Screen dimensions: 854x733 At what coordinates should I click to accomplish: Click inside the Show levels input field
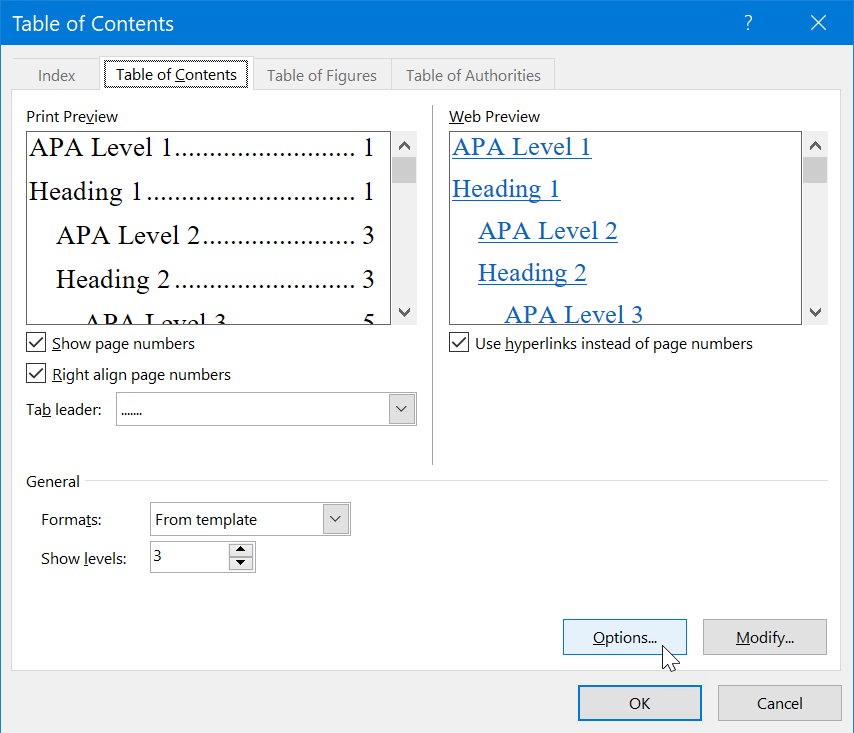190,557
